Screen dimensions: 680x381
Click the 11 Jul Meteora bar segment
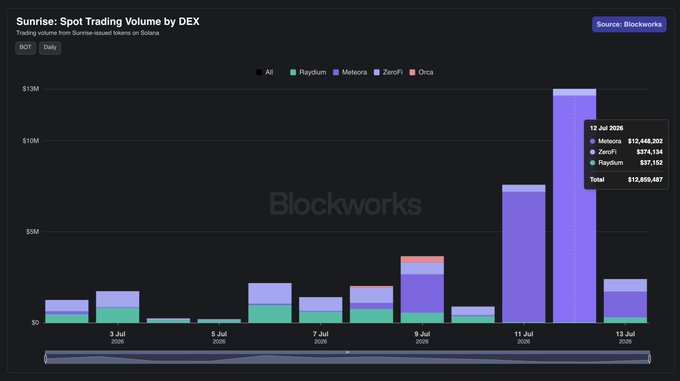pos(523,257)
